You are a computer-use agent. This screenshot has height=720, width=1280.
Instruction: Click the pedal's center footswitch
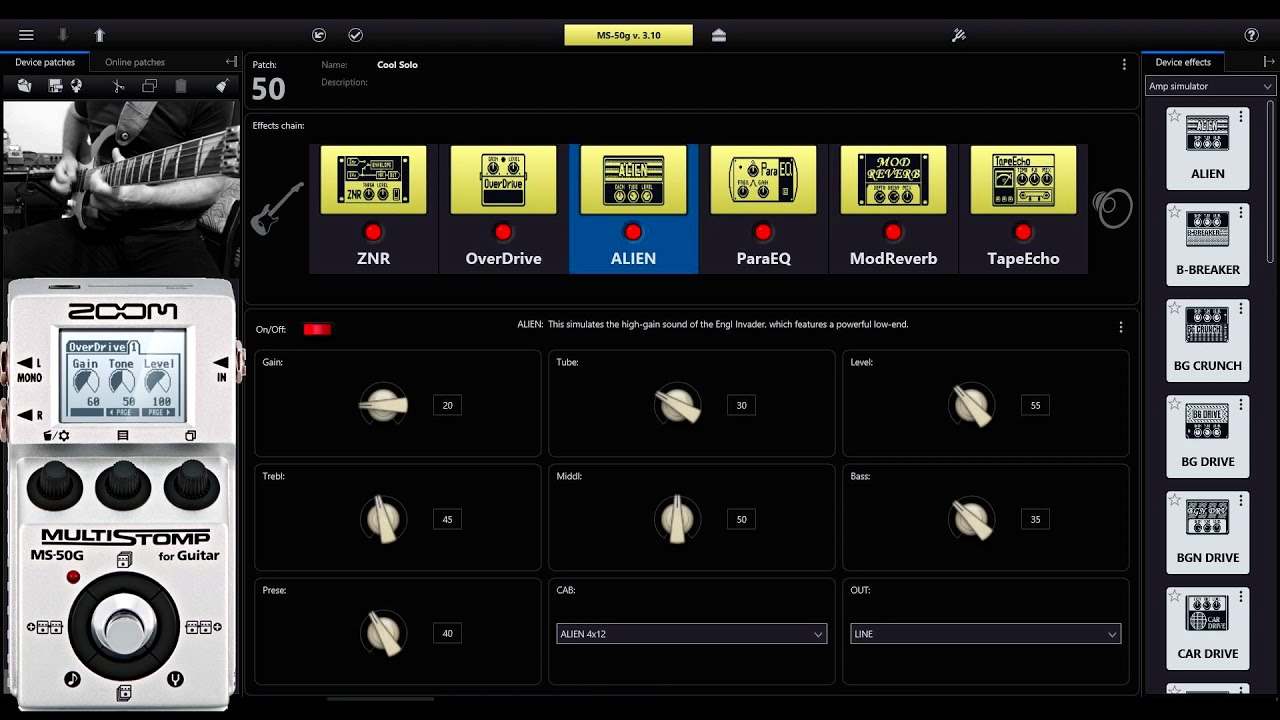(123, 625)
